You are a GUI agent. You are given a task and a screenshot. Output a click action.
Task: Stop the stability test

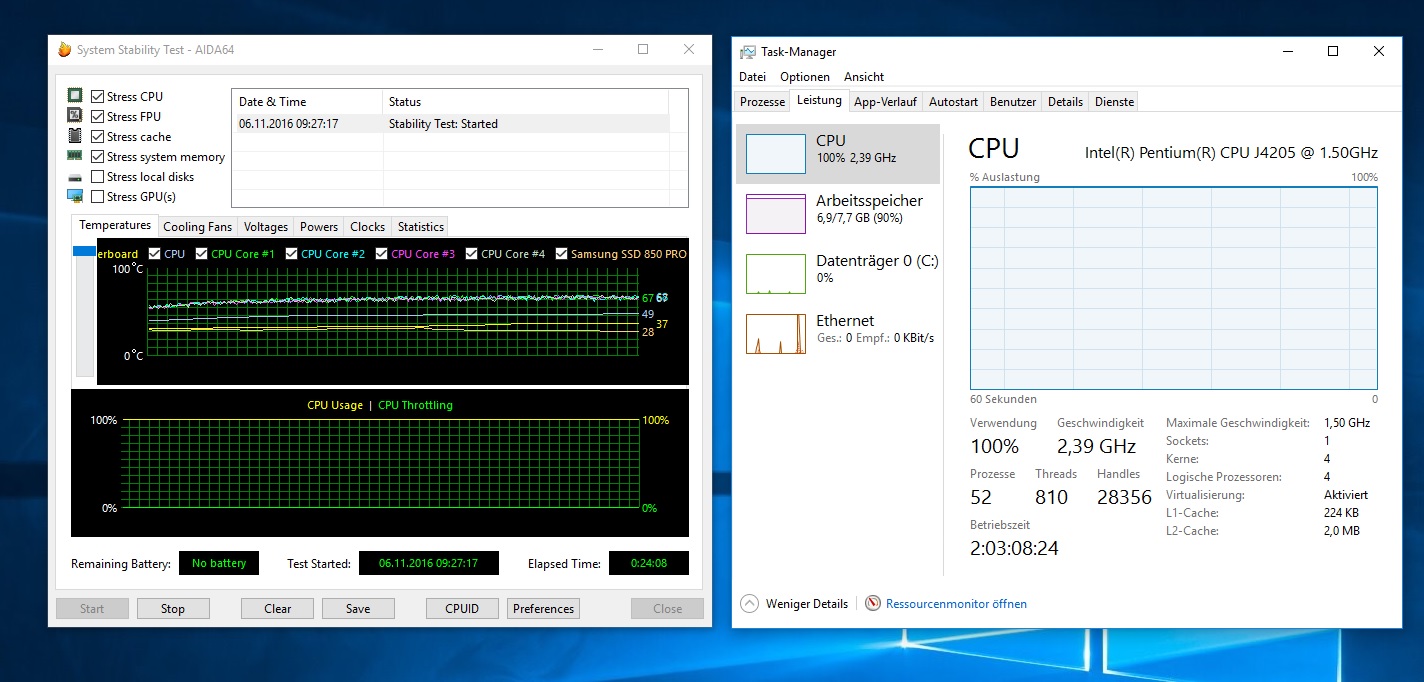[x=173, y=608]
